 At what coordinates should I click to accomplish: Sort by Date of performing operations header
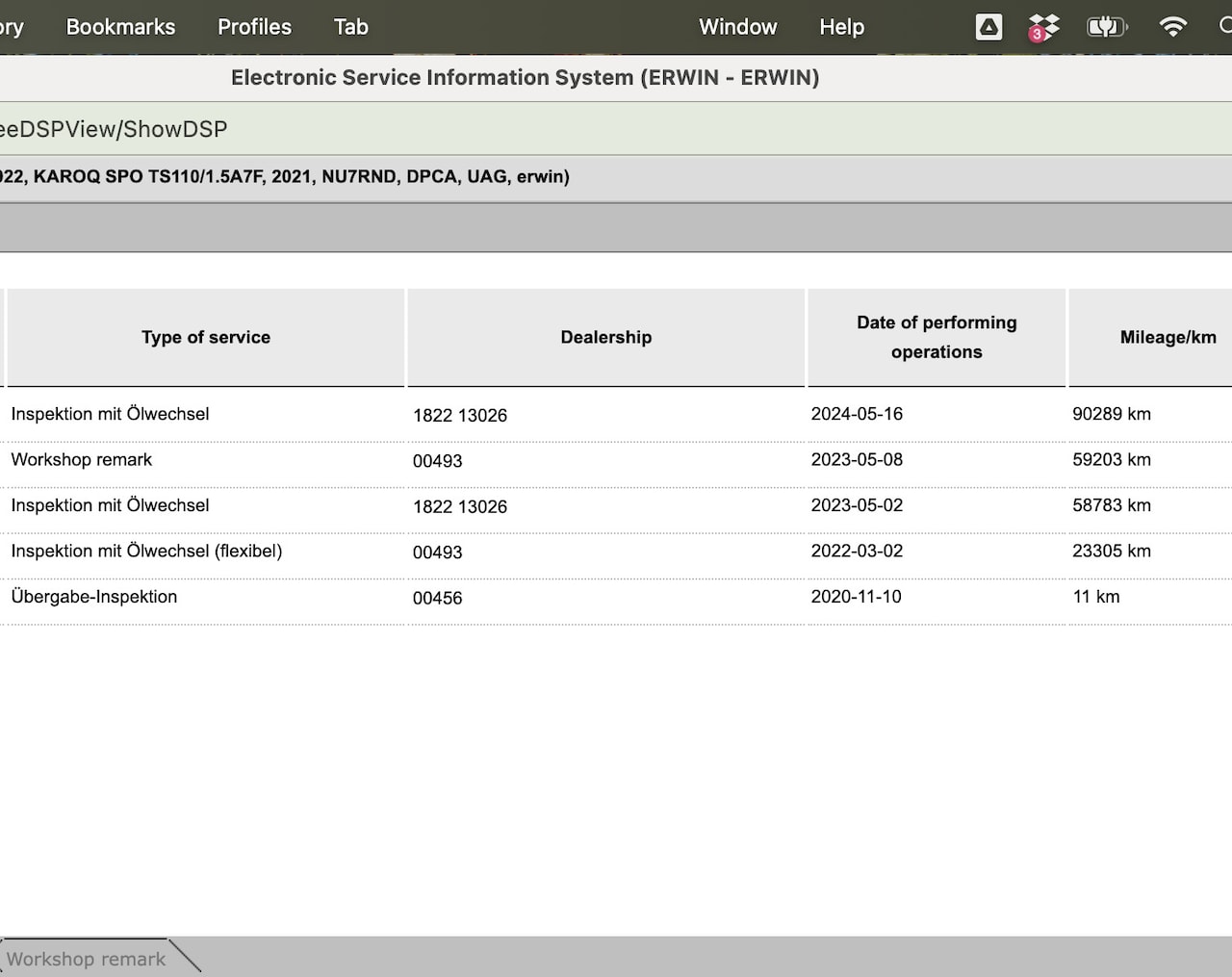[936, 337]
